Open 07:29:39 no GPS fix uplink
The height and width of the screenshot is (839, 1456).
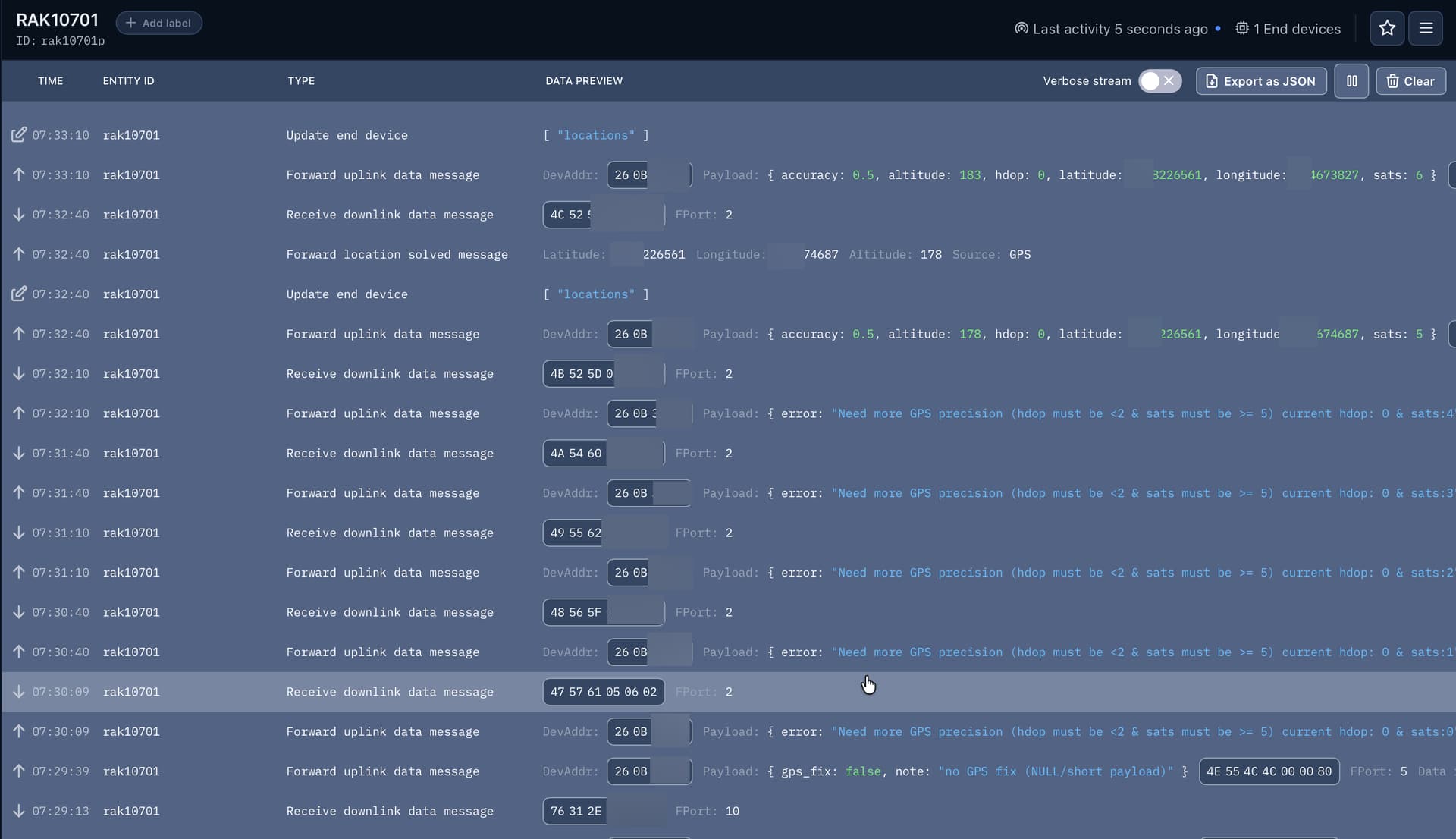382,771
